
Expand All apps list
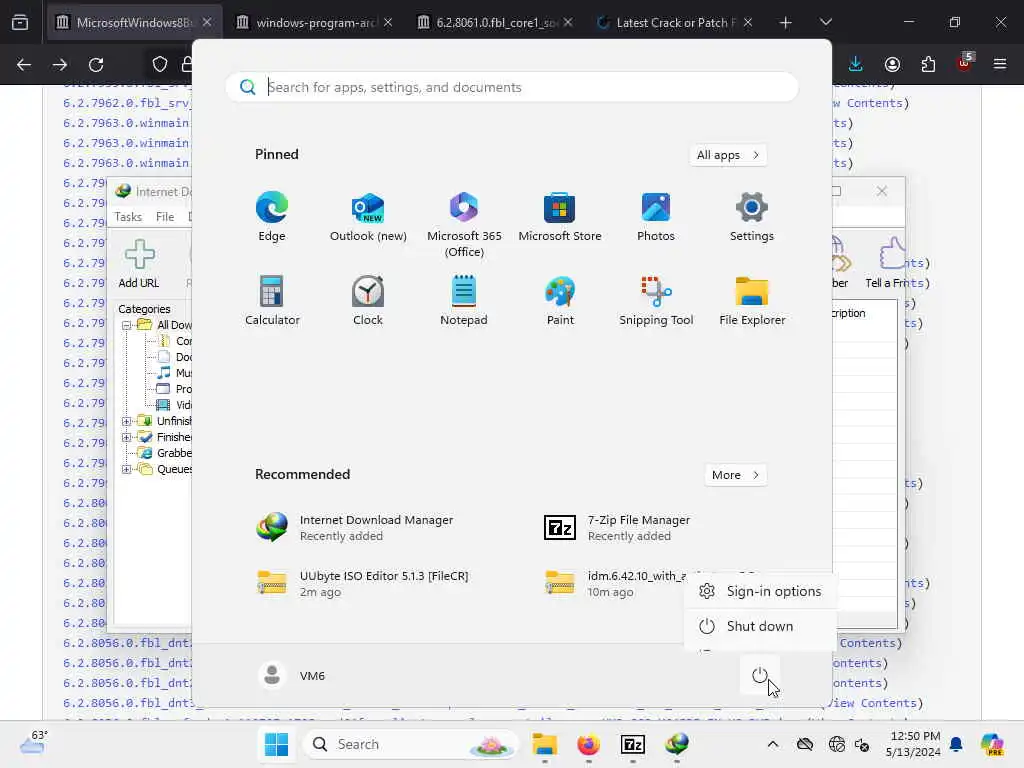coord(728,155)
